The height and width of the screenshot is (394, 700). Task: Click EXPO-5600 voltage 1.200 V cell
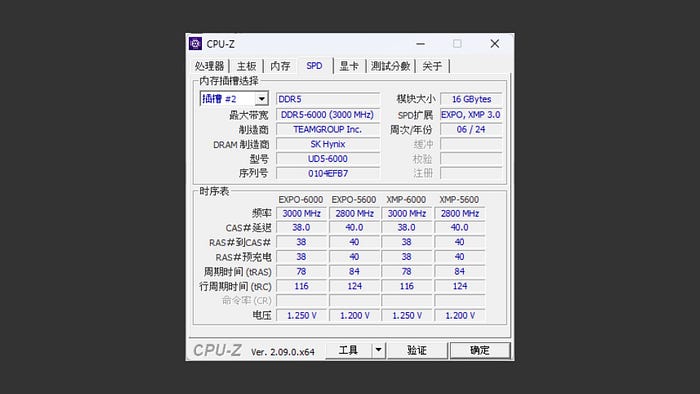coord(354,315)
